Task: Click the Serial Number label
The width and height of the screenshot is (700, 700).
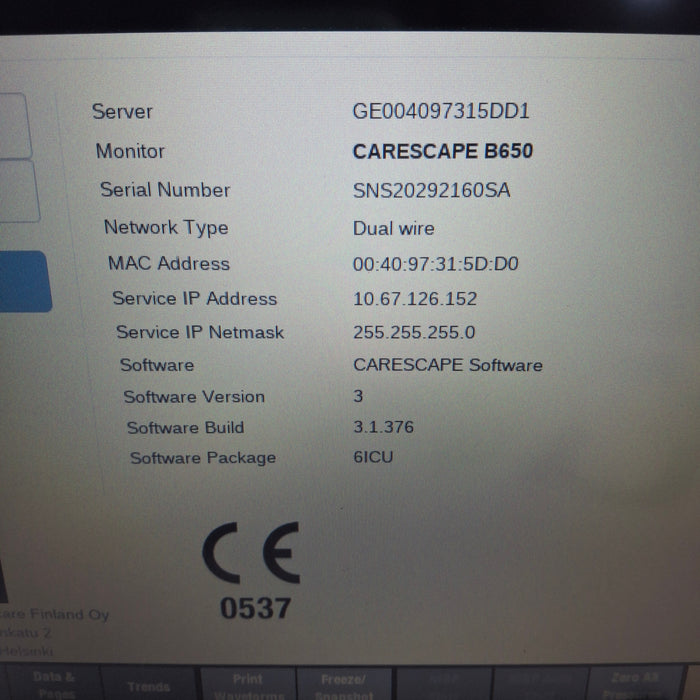Action: tap(165, 190)
